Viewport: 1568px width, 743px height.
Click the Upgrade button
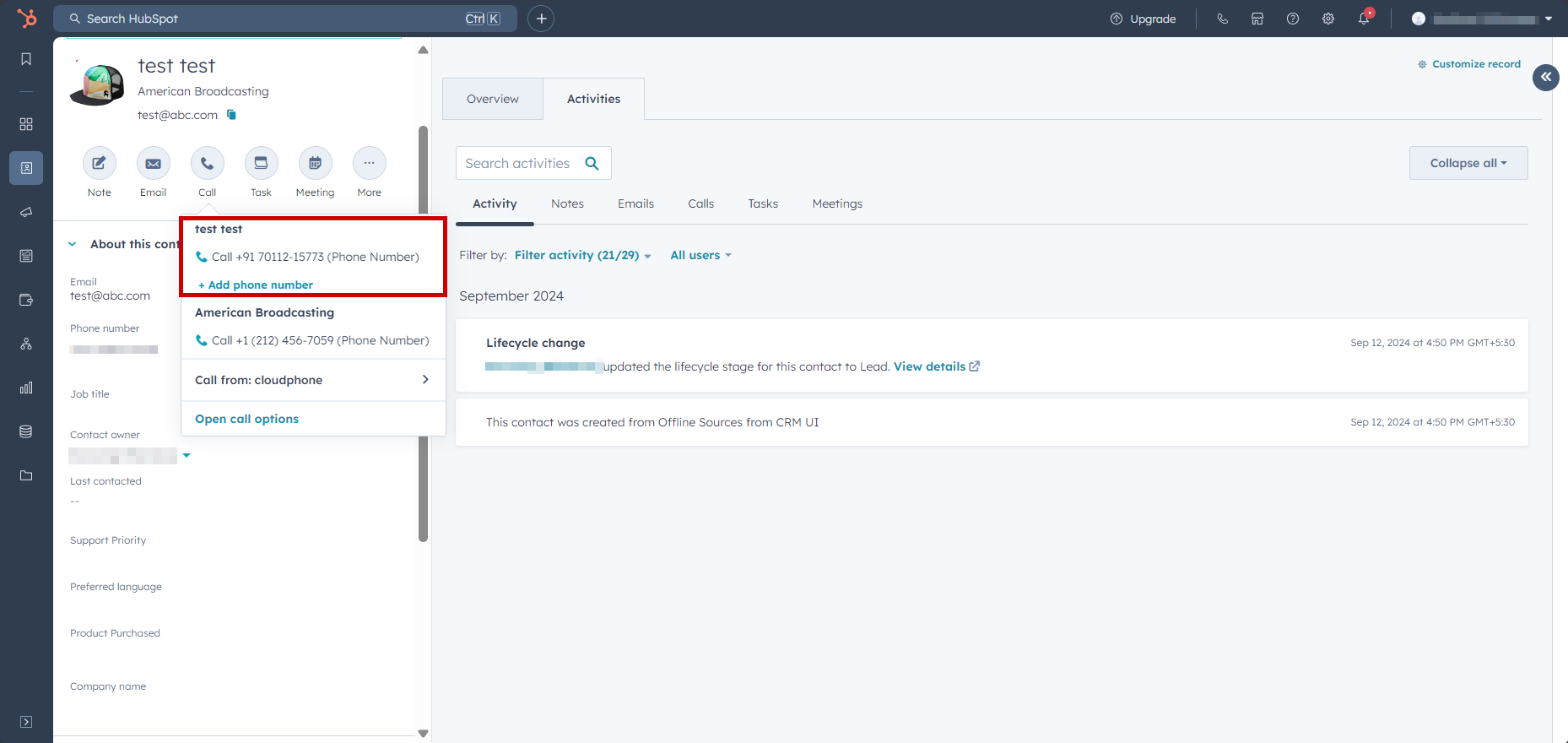1144,19
